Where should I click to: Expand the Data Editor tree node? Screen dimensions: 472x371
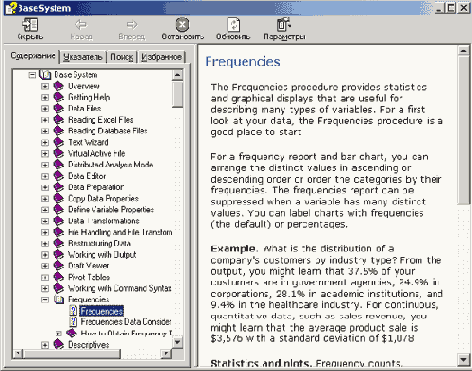[45, 176]
